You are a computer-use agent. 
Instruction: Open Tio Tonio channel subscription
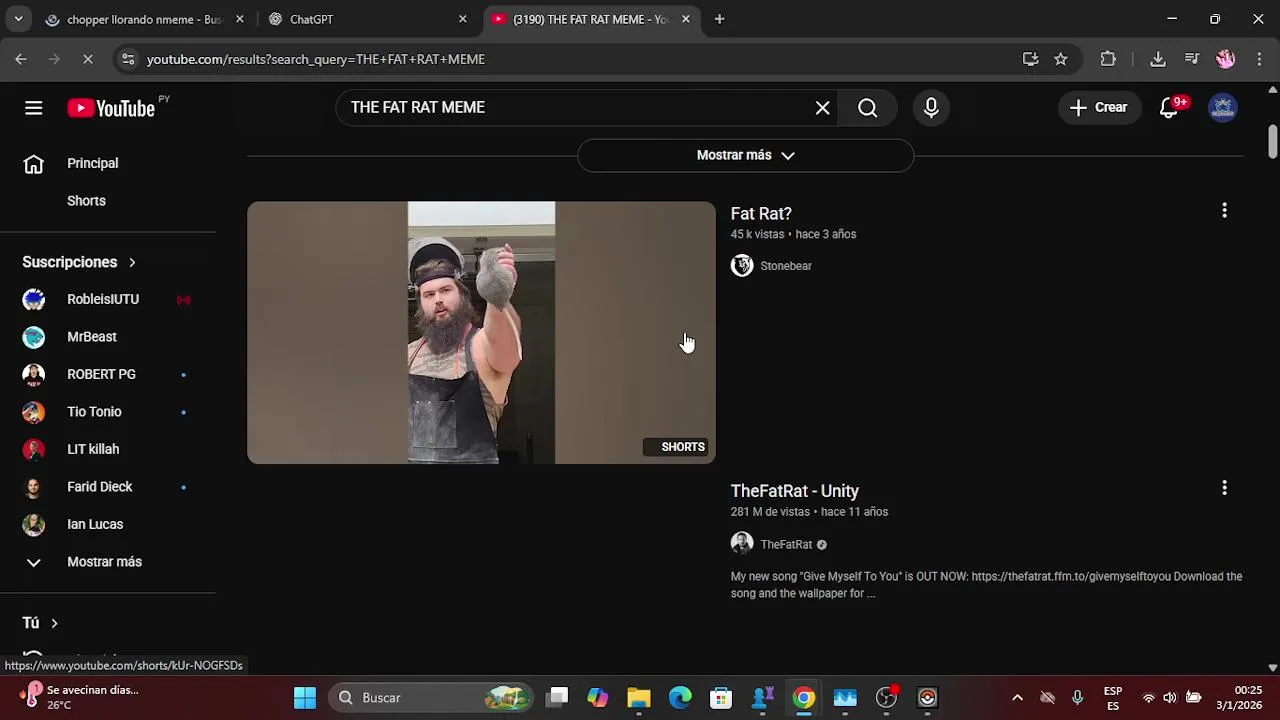108,412
